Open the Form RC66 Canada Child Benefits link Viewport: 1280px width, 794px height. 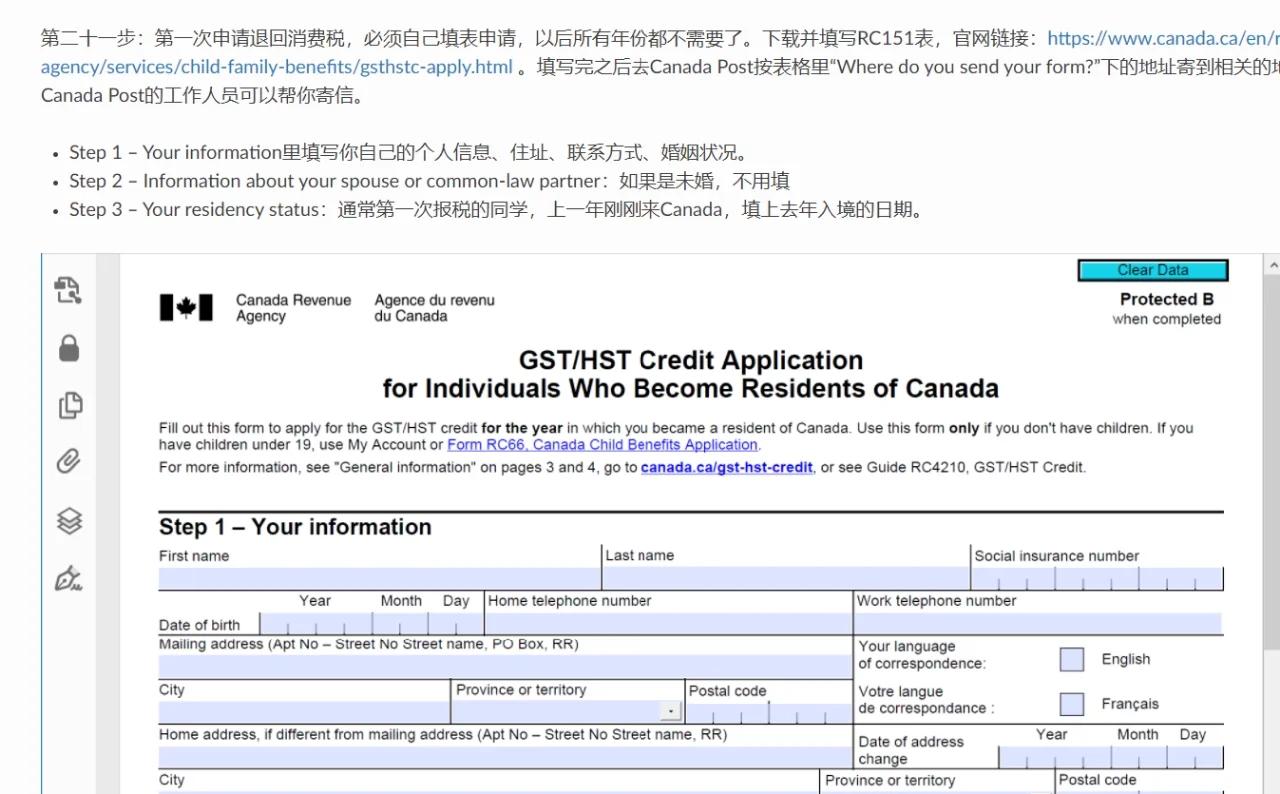[x=602, y=445]
